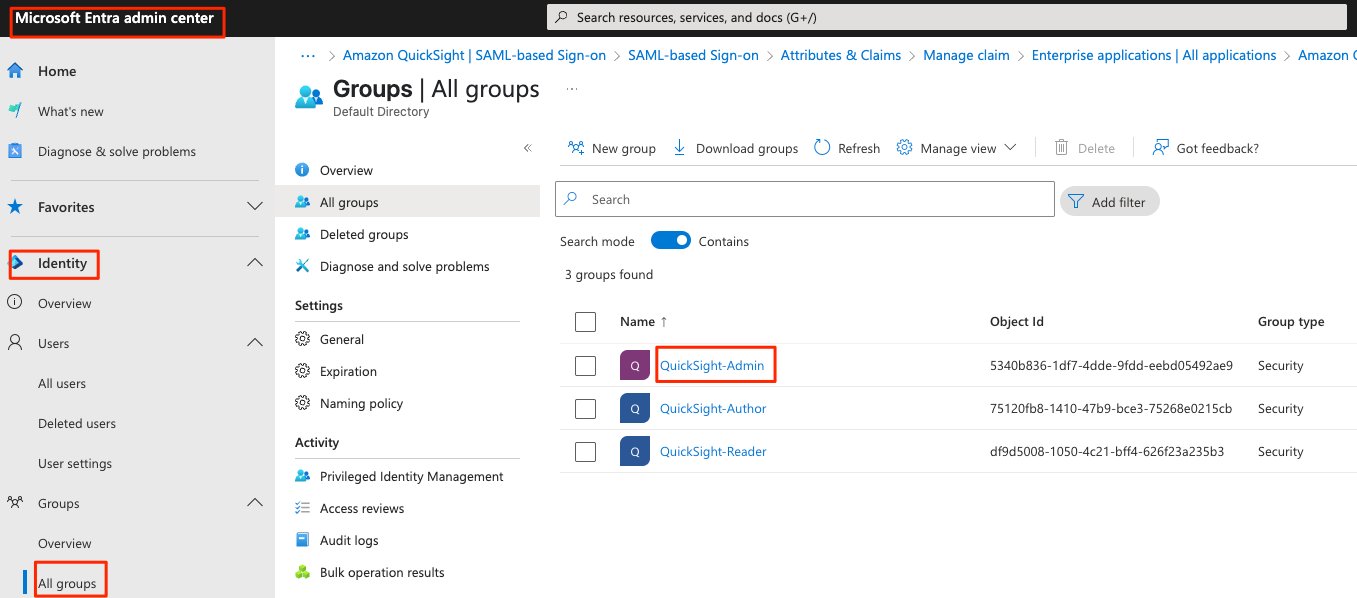1357x598 pixels.
Task: Collapse the Groups section chevron
Action: (x=255, y=502)
